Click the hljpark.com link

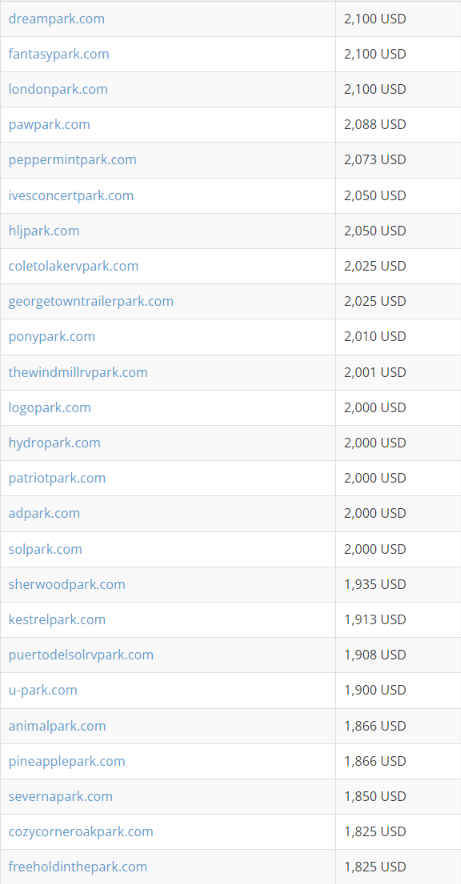(x=44, y=231)
